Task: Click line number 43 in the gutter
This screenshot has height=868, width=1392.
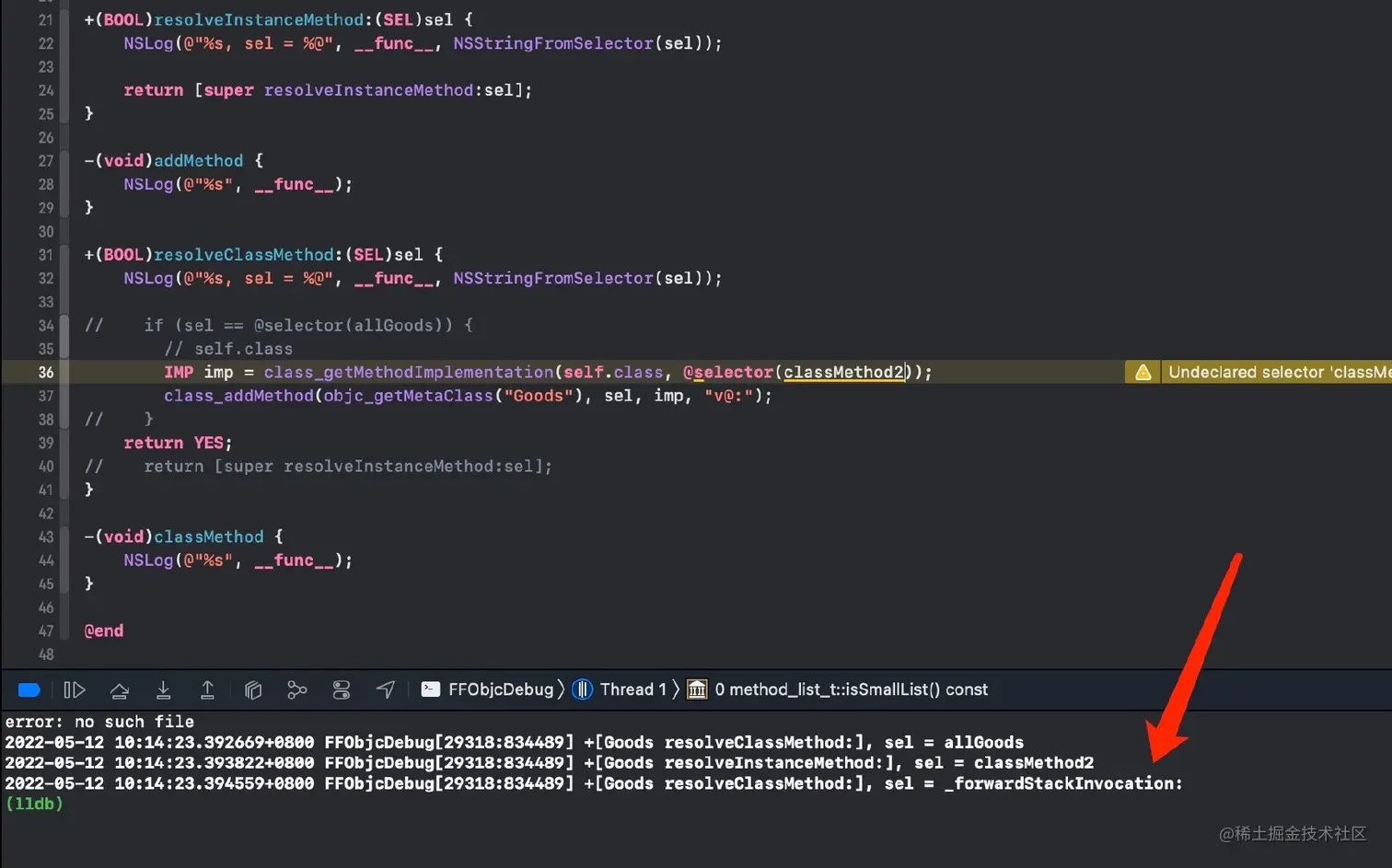Action: [x=46, y=537]
